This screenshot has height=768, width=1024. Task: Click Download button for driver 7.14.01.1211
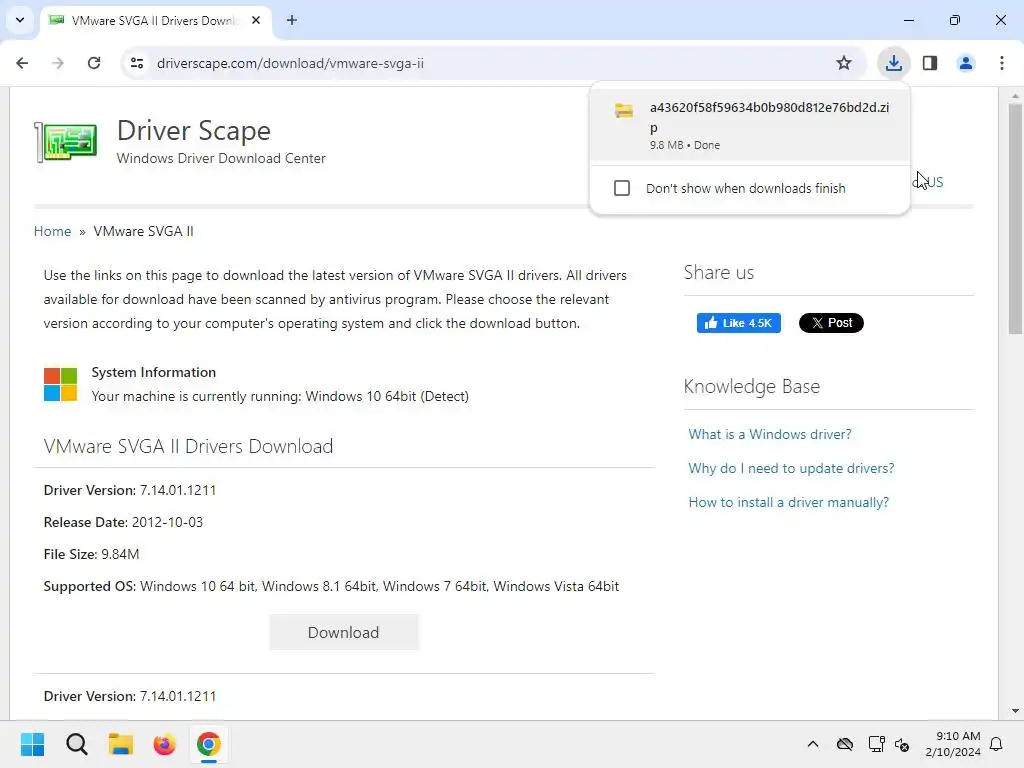tap(344, 632)
